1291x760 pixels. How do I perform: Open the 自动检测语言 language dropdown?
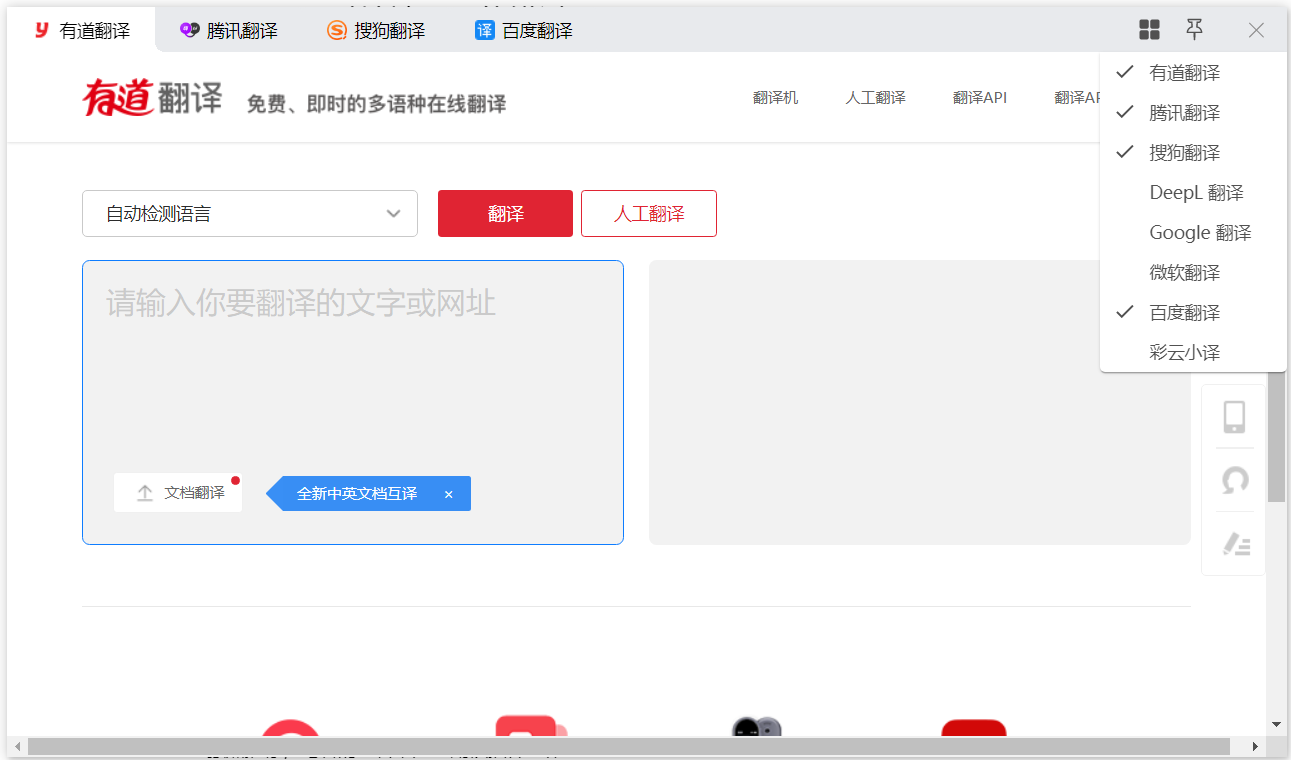[x=250, y=214]
